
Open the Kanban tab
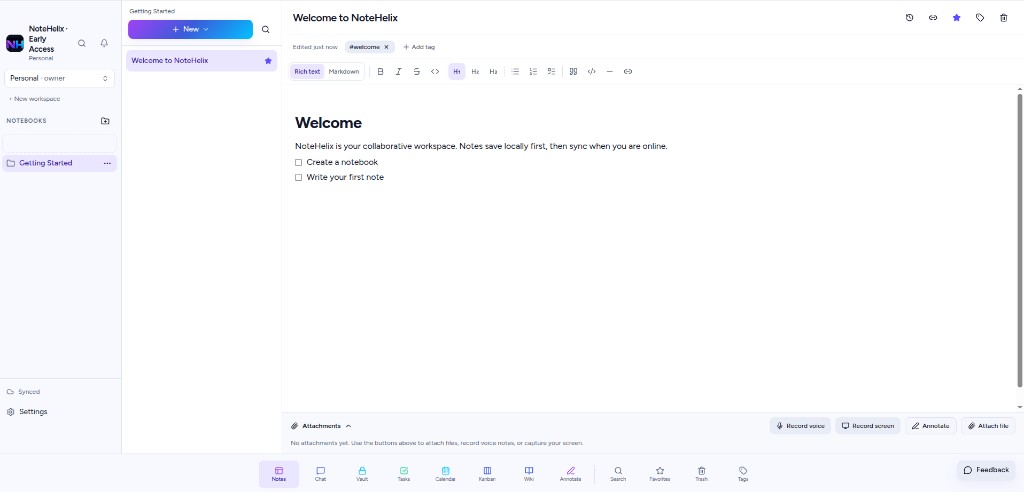point(487,474)
